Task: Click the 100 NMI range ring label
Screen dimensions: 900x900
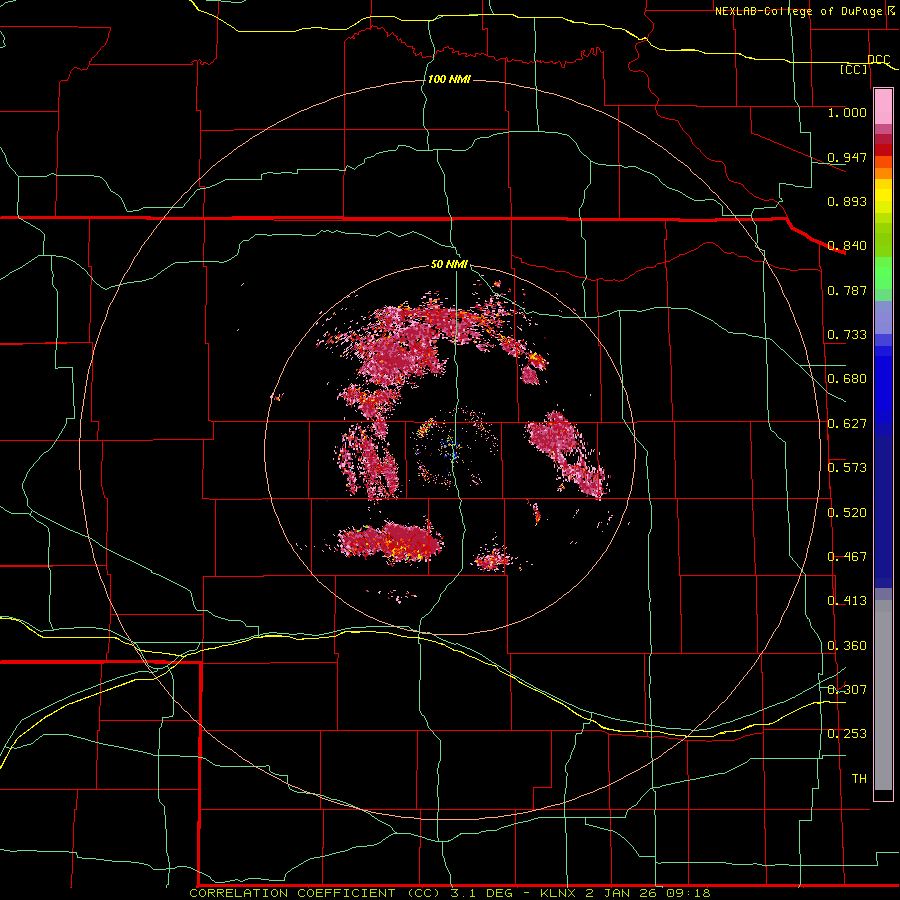Action: [449, 79]
